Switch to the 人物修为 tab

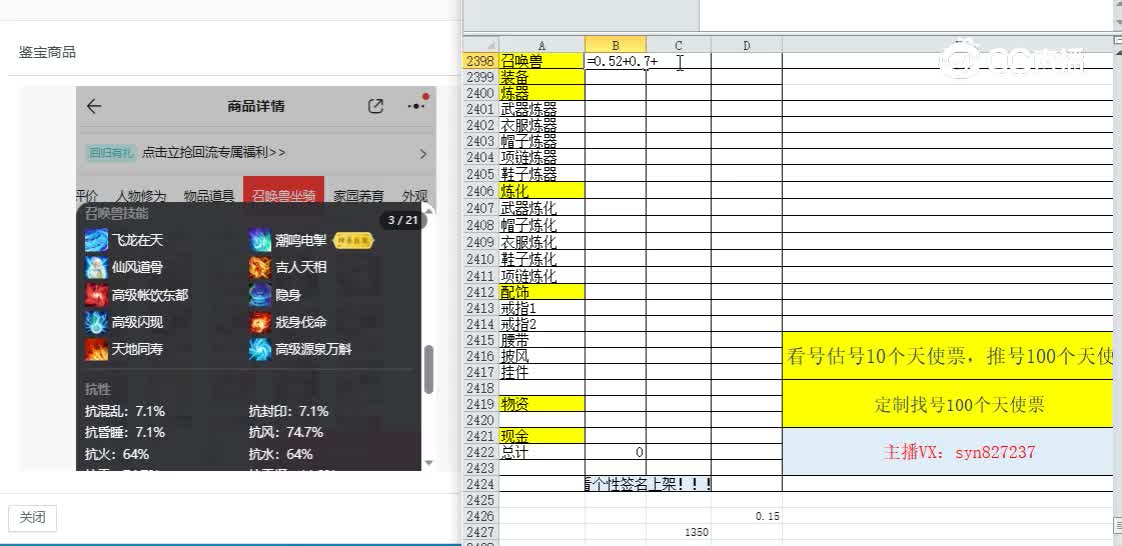coord(141,195)
